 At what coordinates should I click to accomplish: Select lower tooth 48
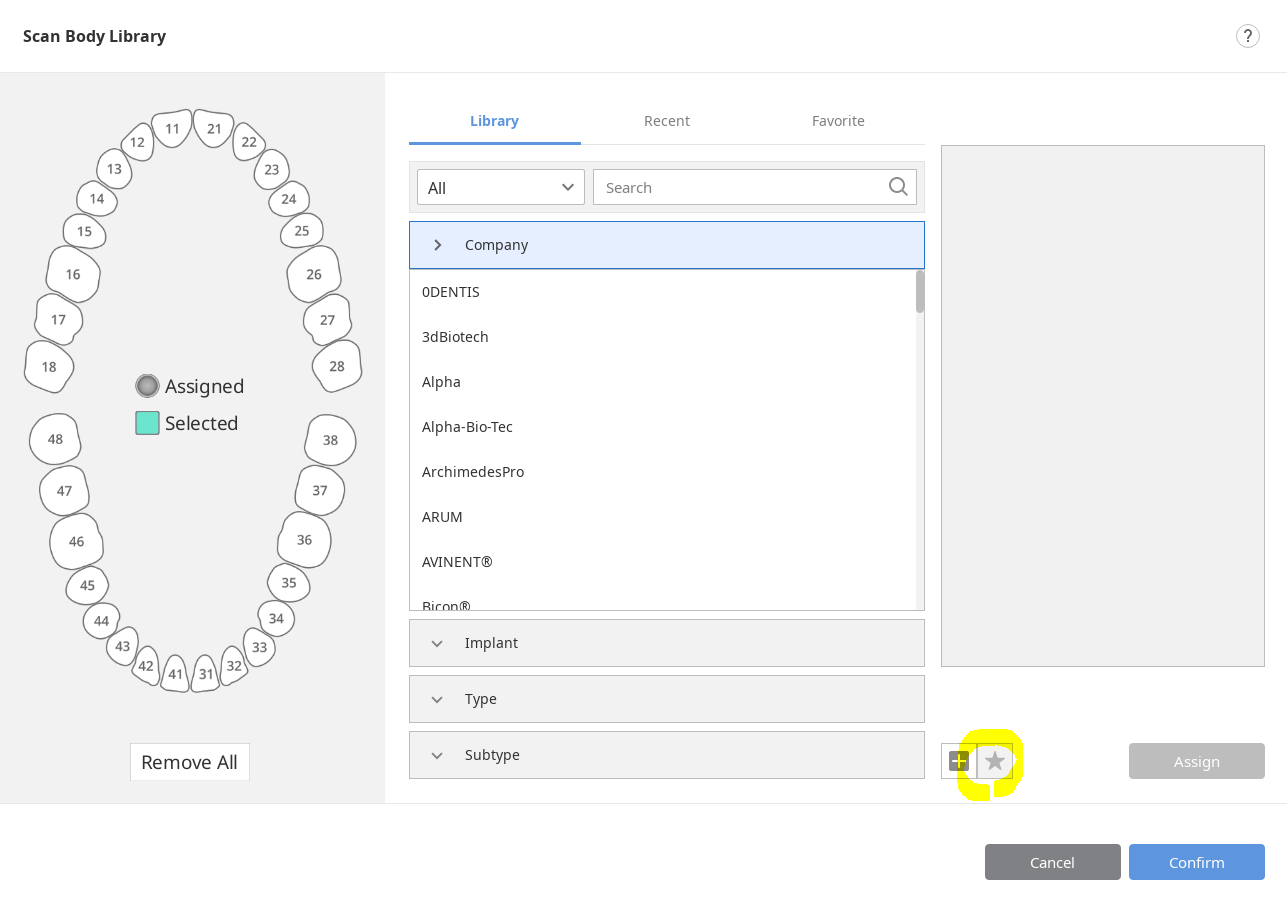[55, 439]
